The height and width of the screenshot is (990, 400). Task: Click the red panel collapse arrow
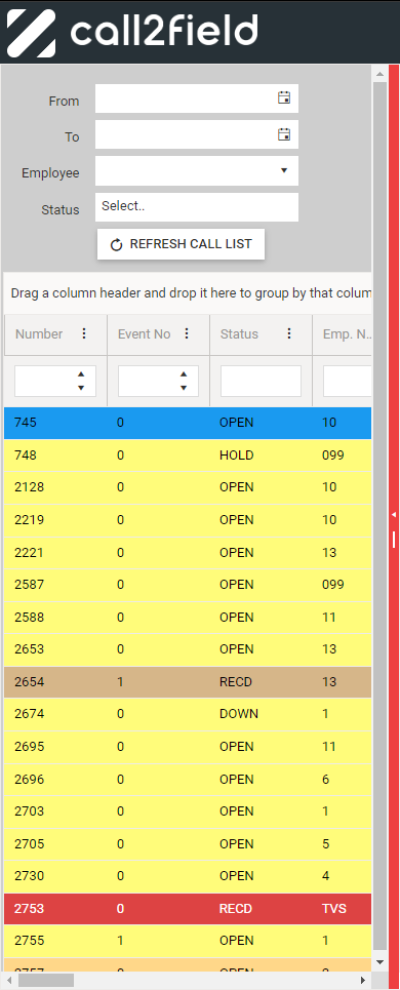coord(394,515)
